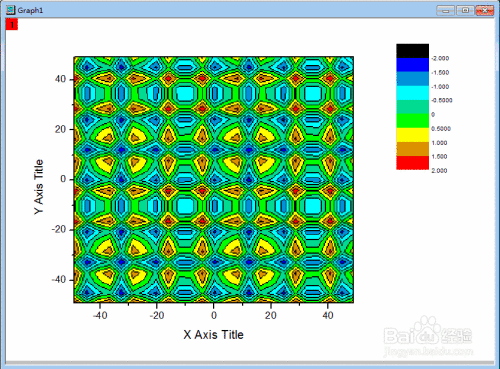Minimize the Graph1 window
This screenshot has height=369, width=500.
click(446, 11)
